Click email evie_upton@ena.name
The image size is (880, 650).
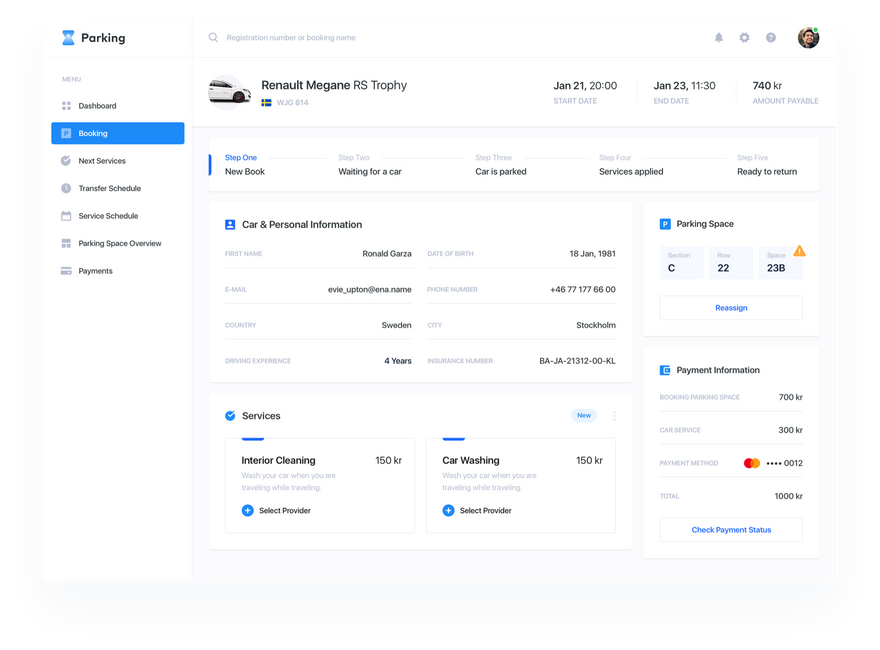[370, 290]
